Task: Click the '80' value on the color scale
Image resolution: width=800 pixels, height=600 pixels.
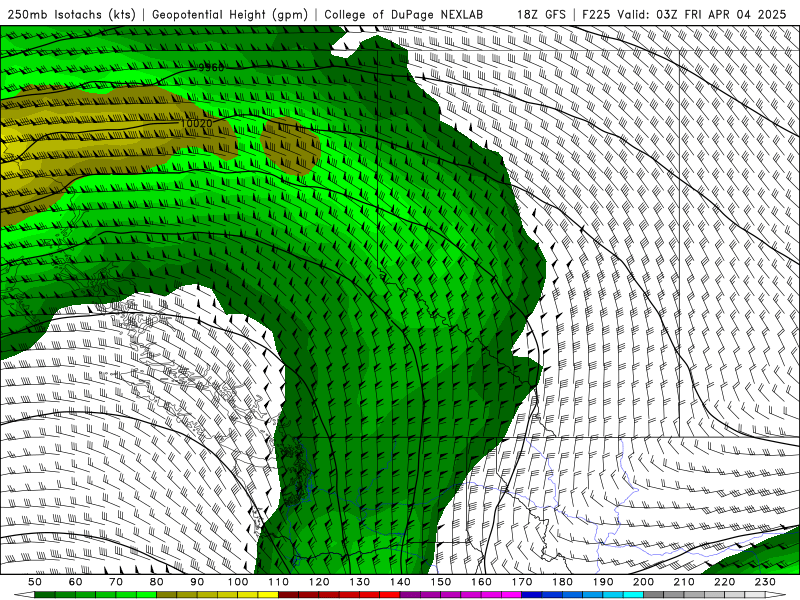Action: (157, 582)
